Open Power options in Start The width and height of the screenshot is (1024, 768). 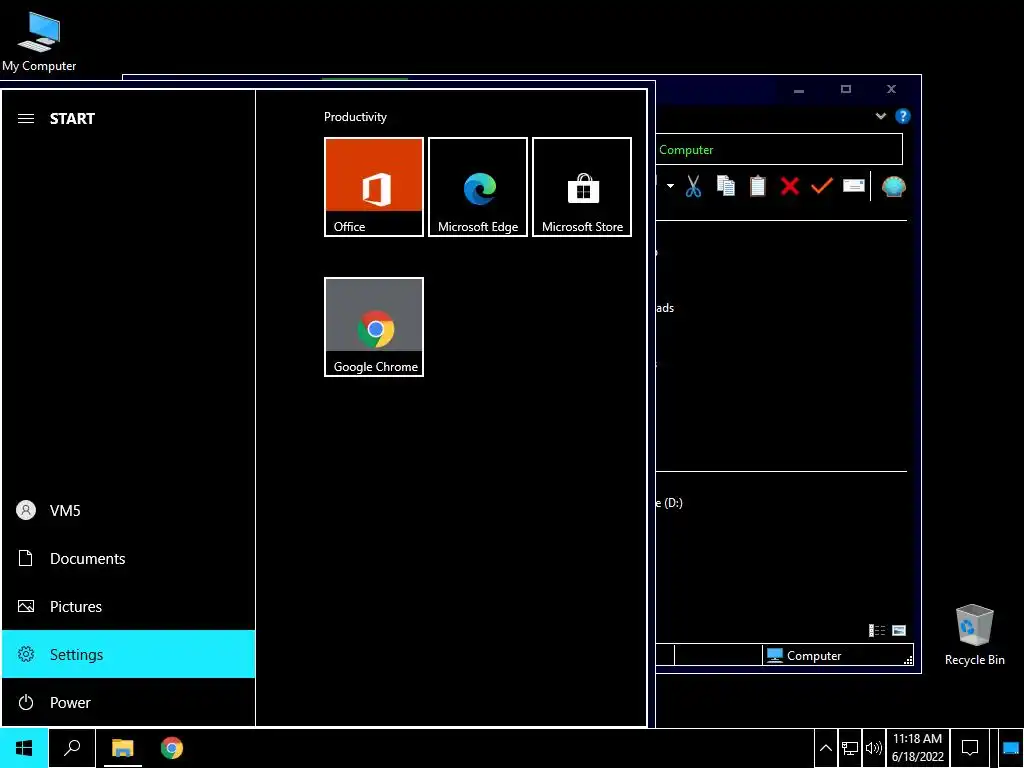tap(128, 702)
